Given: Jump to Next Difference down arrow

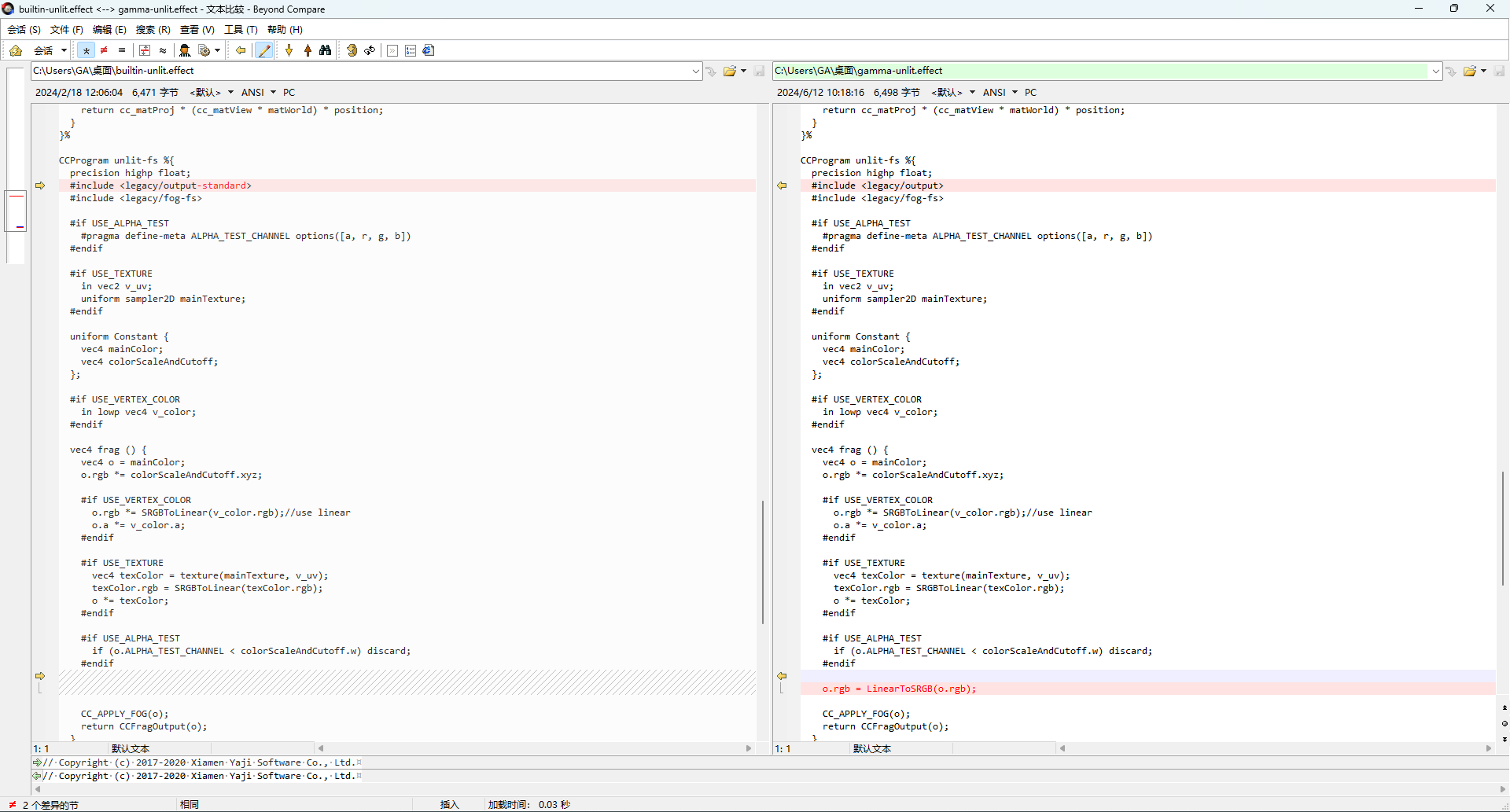Looking at the screenshot, I should (x=289, y=50).
